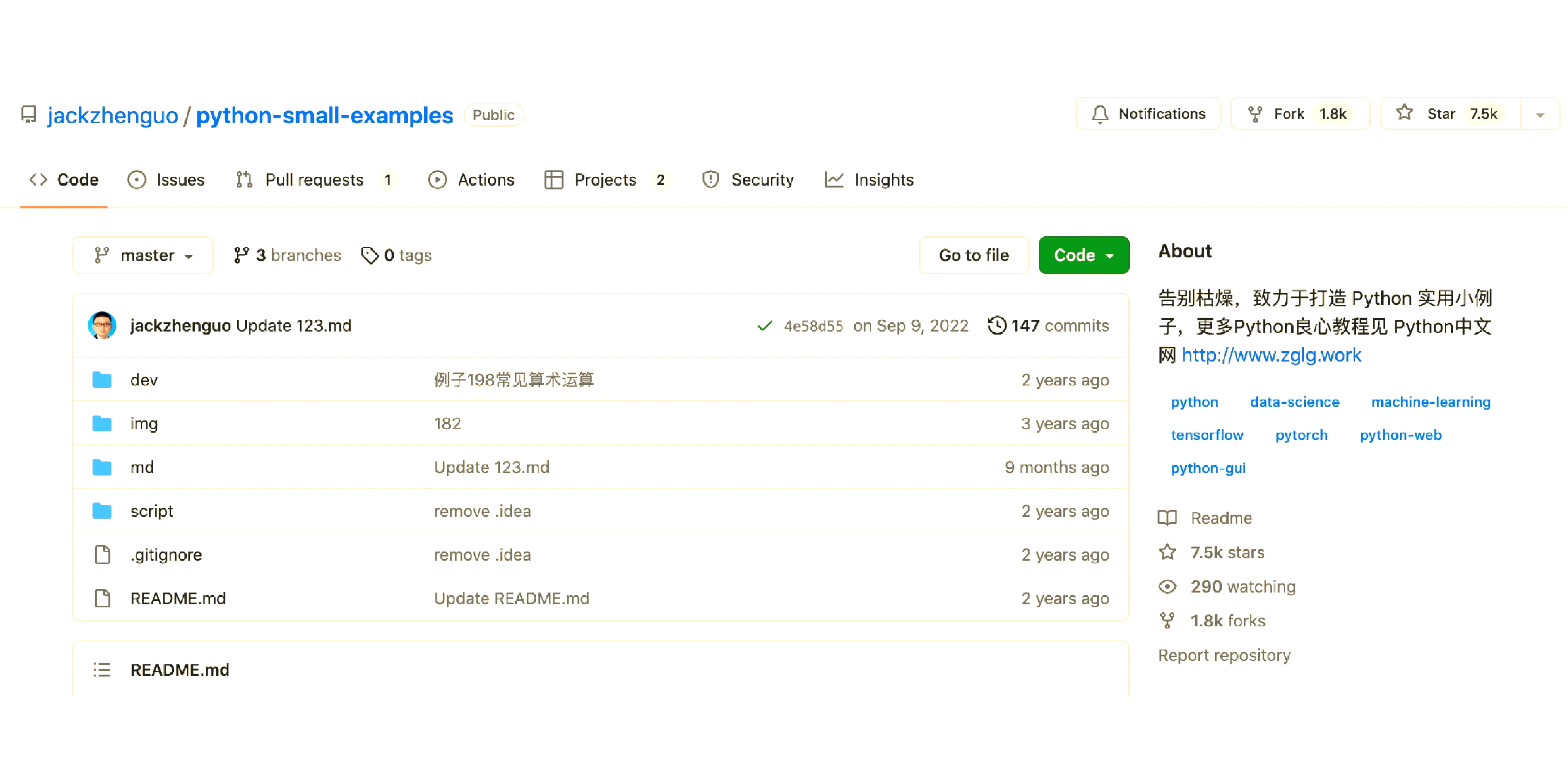Open the Security tab
The height and width of the screenshot is (766, 1568).
click(x=748, y=180)
